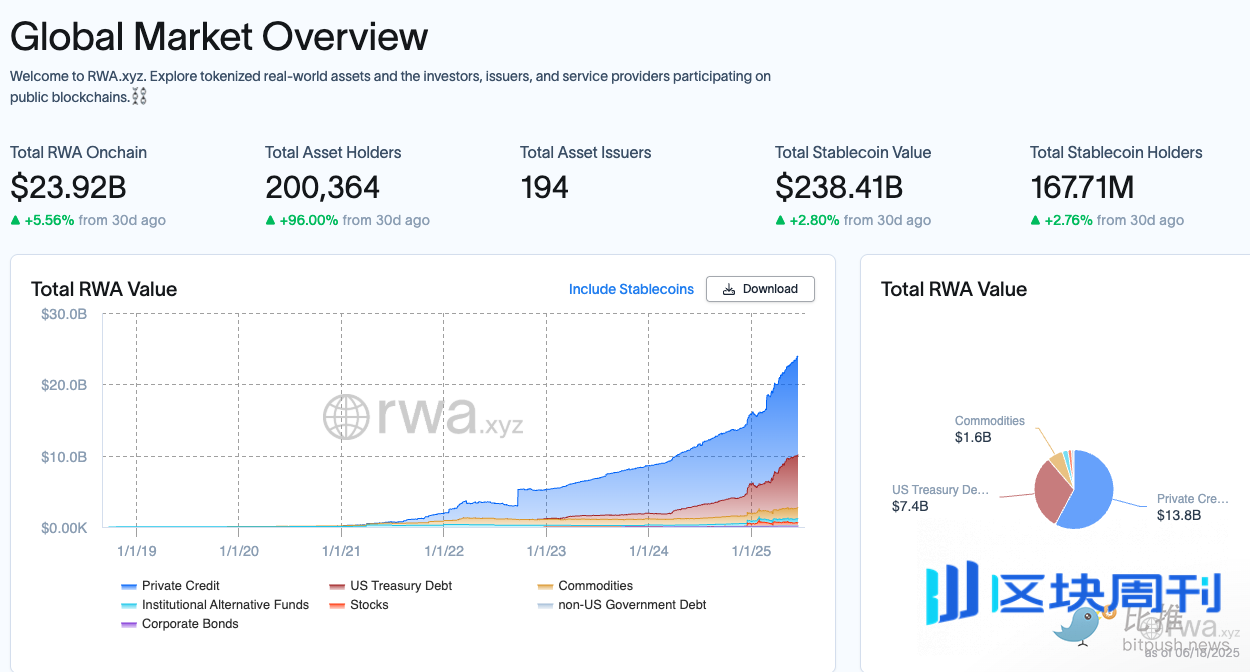
Task: Toggle Commodities legend item
Action: pyautogui.click(x=595, y=586)
